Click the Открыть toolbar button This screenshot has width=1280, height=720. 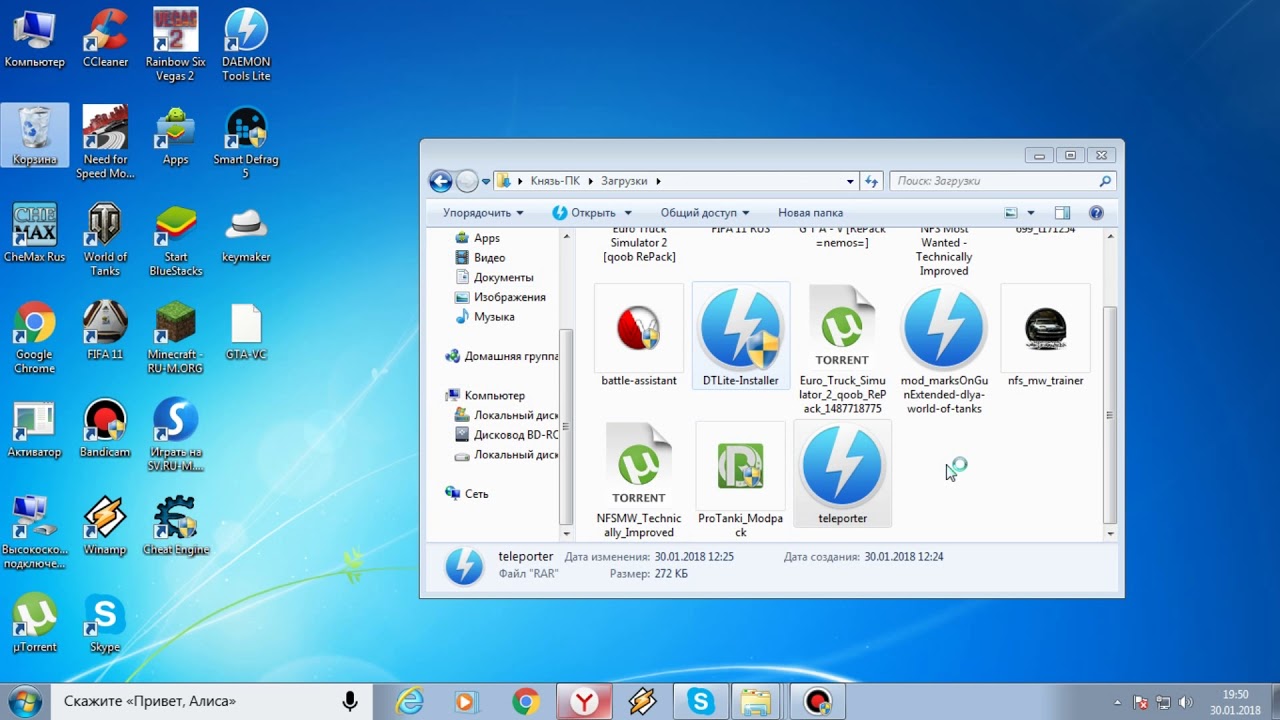pos(584,213)
